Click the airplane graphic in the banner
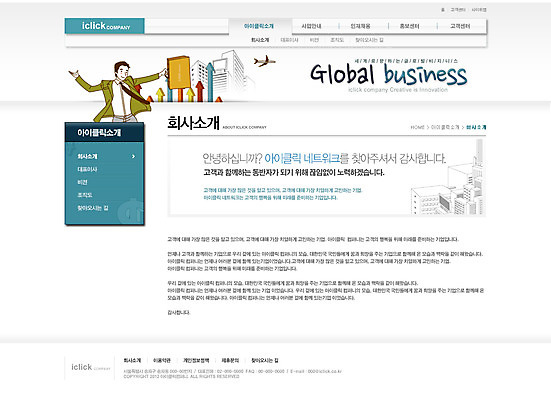The image size is (551, 400). coord(264,61)
